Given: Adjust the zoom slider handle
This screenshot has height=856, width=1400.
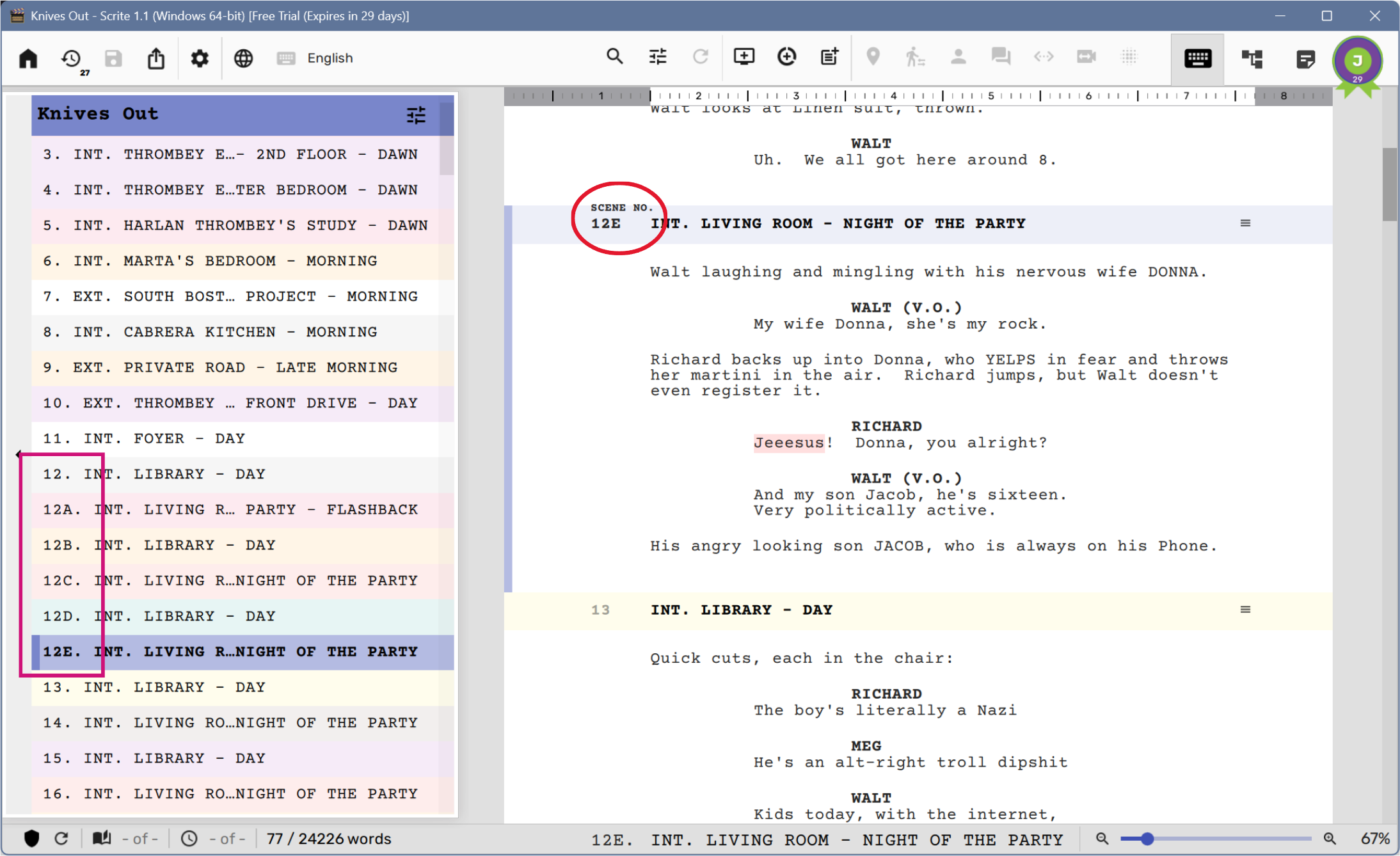Looking at the screenshot, I should coord(1147,838).
